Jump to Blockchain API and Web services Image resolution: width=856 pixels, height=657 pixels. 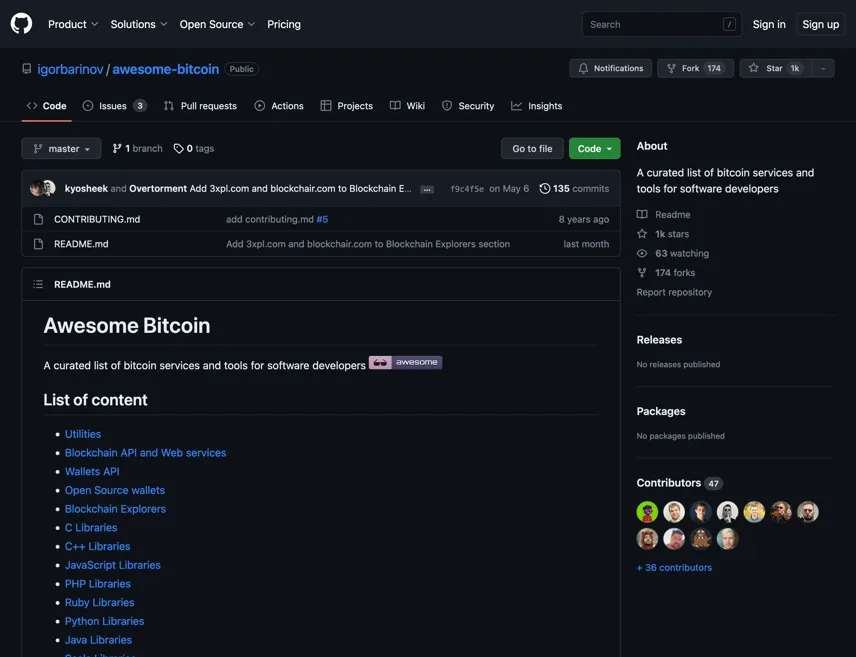pos(145,453)
